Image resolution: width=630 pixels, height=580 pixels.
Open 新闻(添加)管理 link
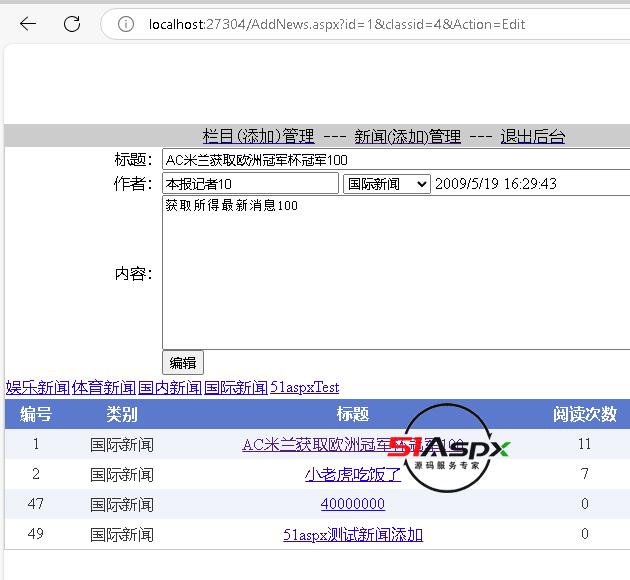pyautogui.click(x=407, y=136)
